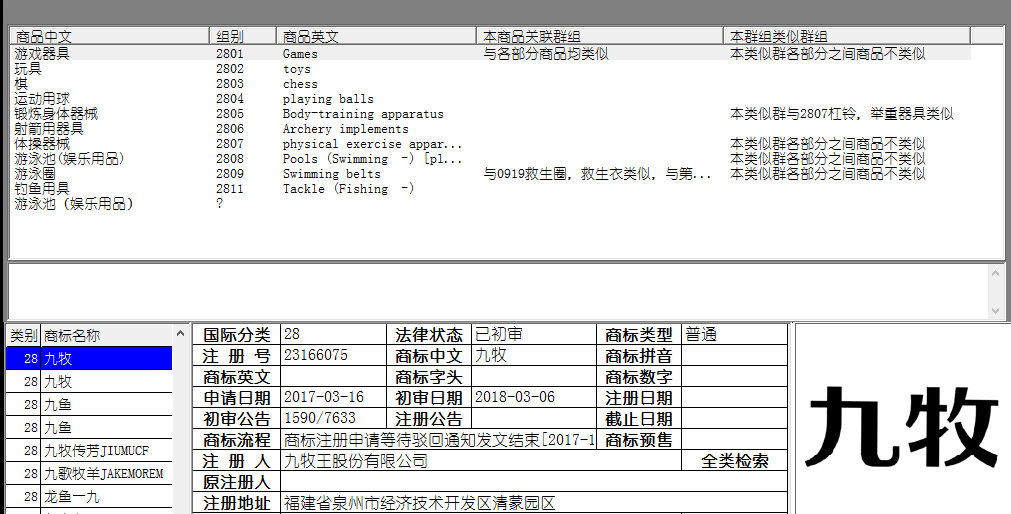Select the 九歌牧羊JAKEMOREM trademark row
The width and height of the screenshot is (1011, 514).
point(89,474)
